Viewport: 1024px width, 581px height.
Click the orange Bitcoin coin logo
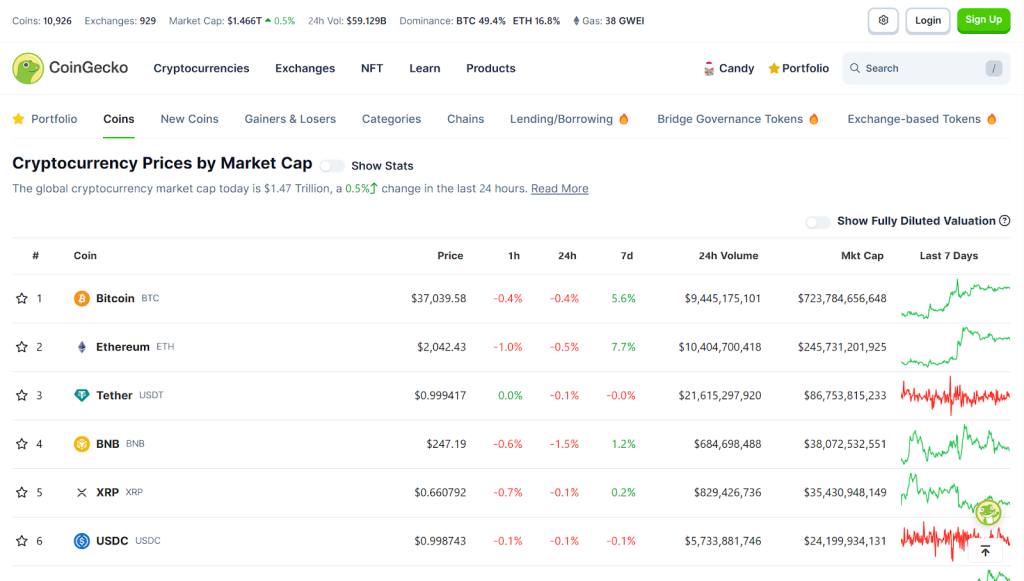click(82, 298)
